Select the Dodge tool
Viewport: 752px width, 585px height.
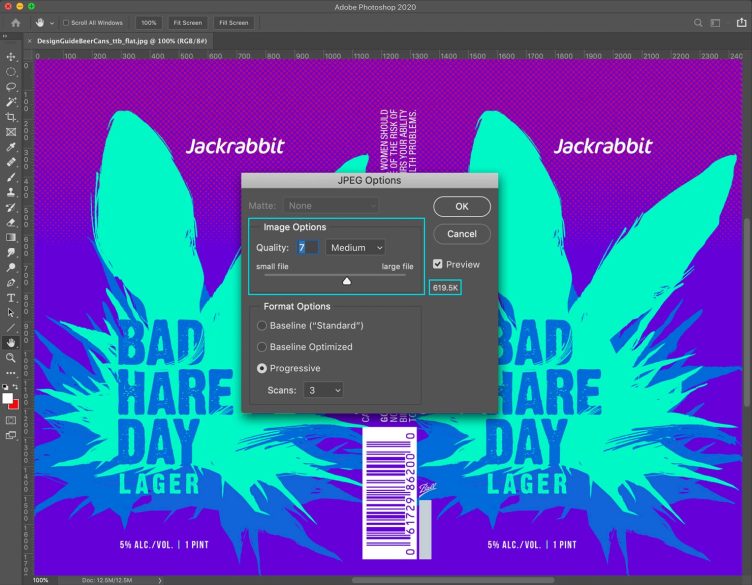(11, 268)
